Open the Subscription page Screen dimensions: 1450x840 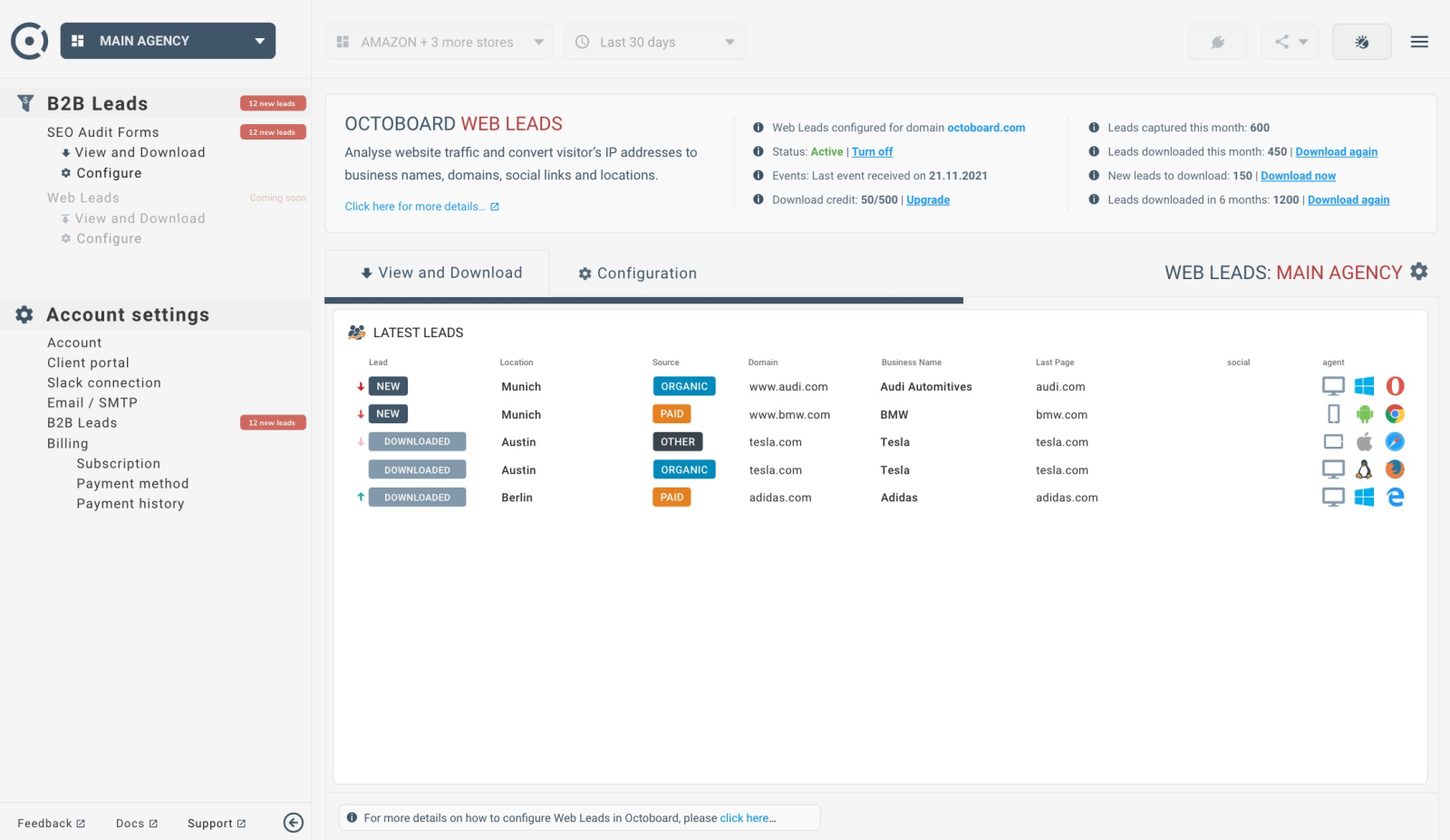coord(118,463)
